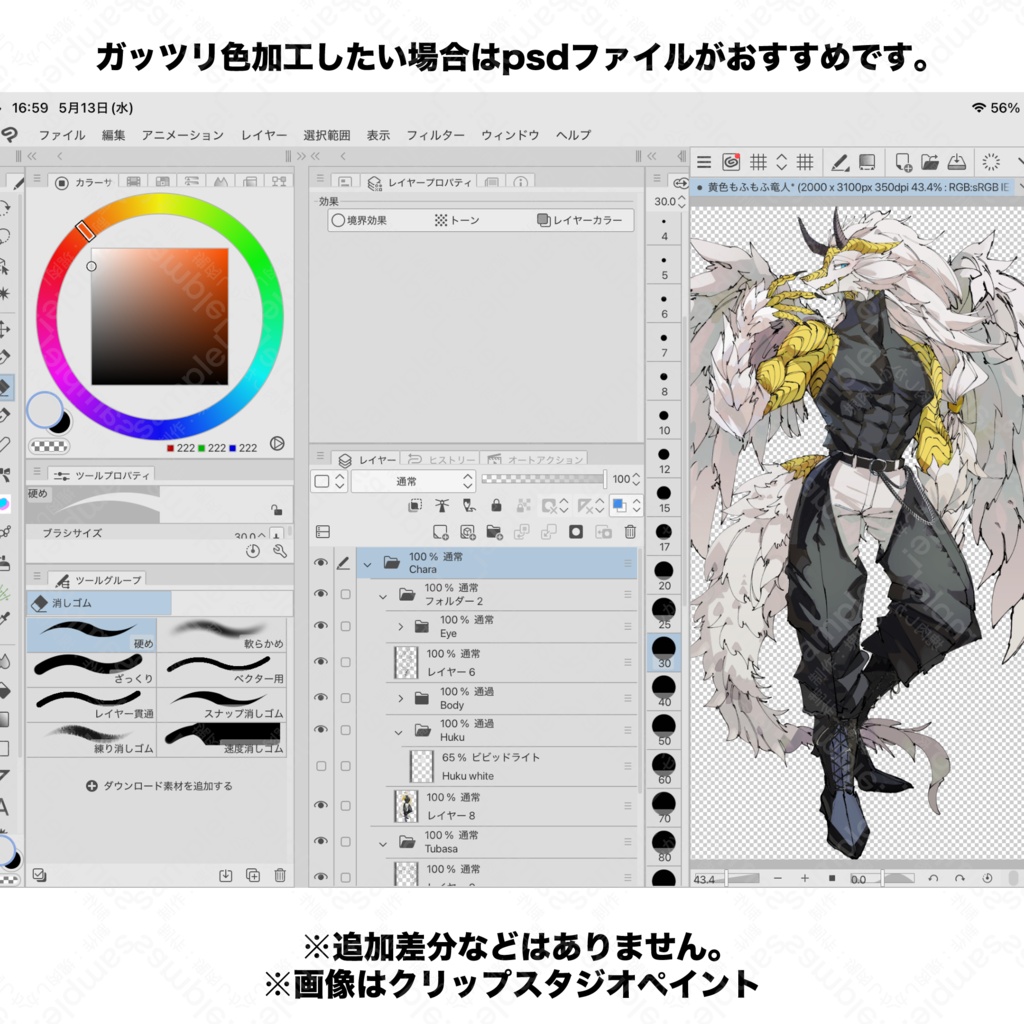
Task: Collapse the Tubasa folder
Action: tap(383, 844)
